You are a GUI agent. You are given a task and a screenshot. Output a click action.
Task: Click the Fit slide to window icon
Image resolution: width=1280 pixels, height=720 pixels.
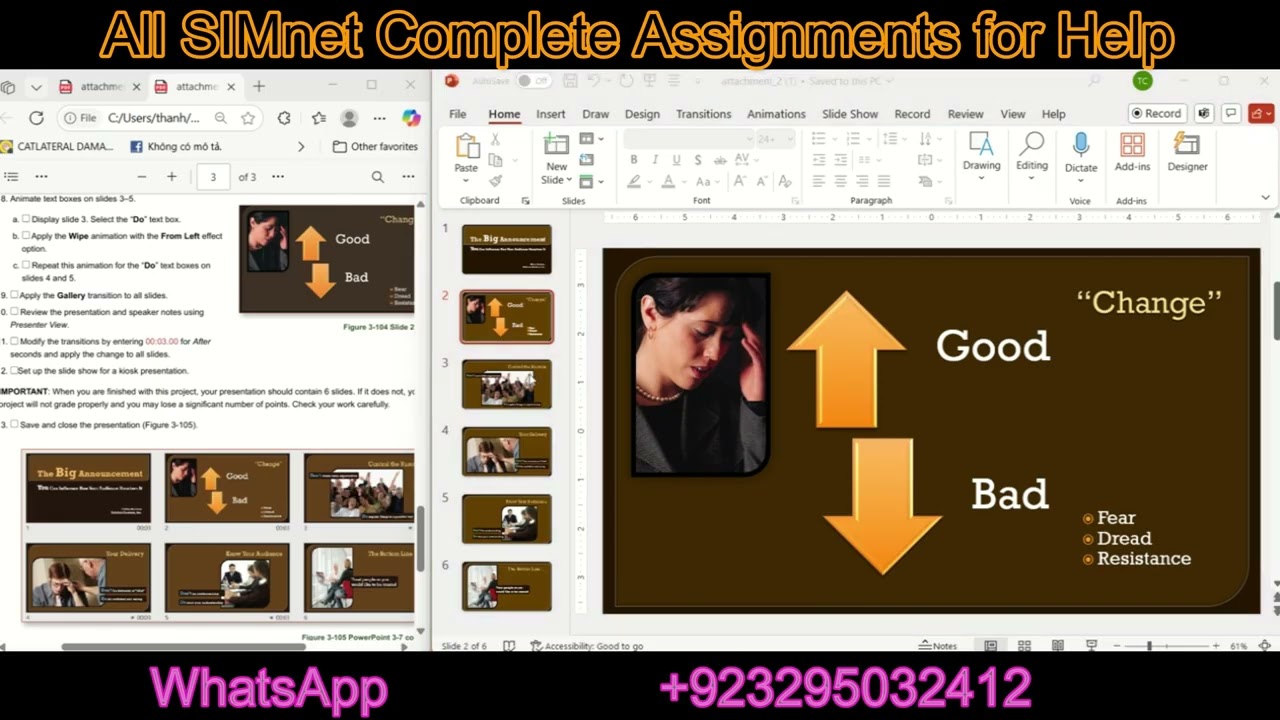click(x=1265, y=646)
